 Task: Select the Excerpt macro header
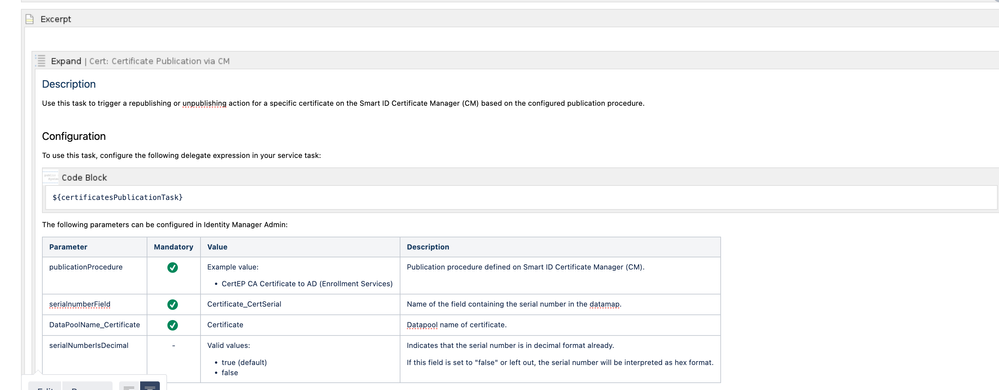point(510,19)
